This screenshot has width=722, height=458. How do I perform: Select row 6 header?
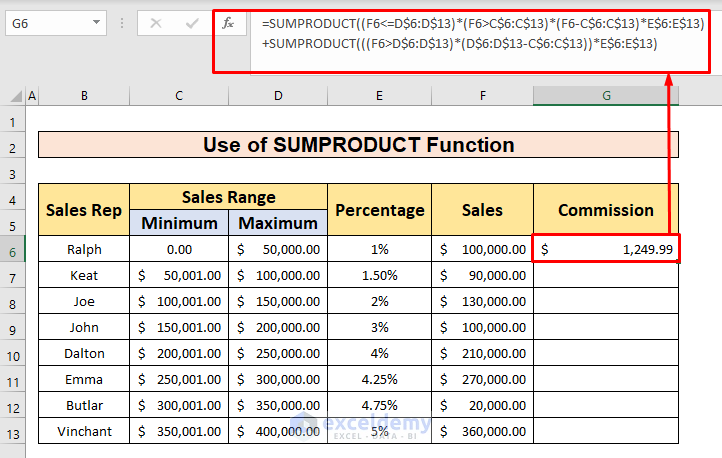click(13, 250)
